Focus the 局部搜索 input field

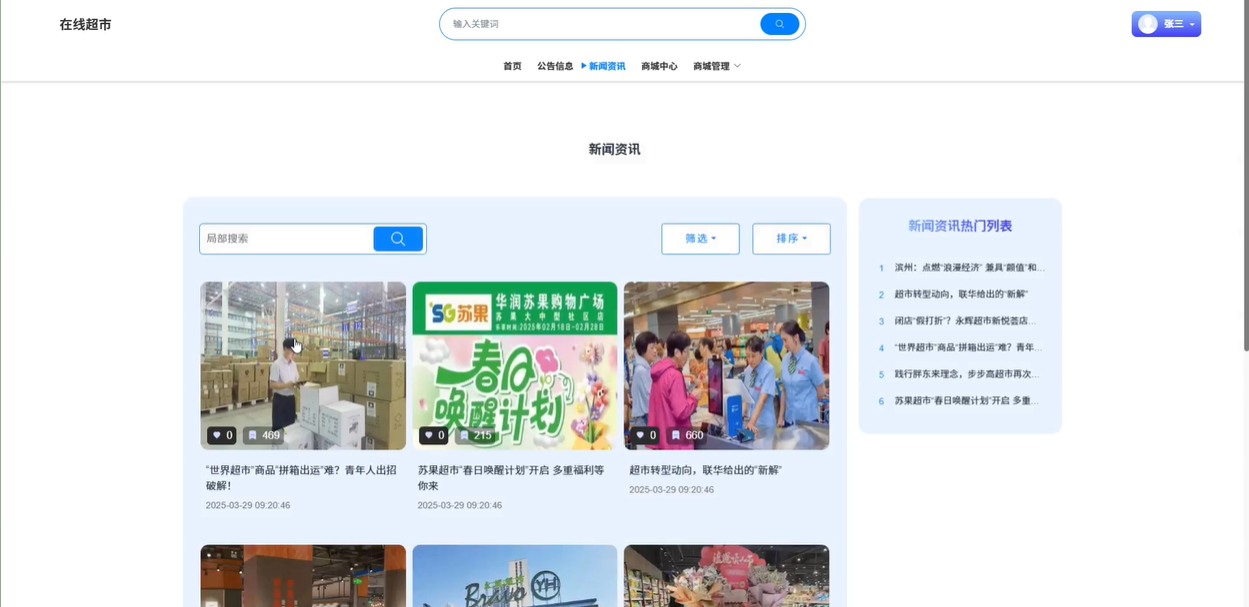[287, 238]
